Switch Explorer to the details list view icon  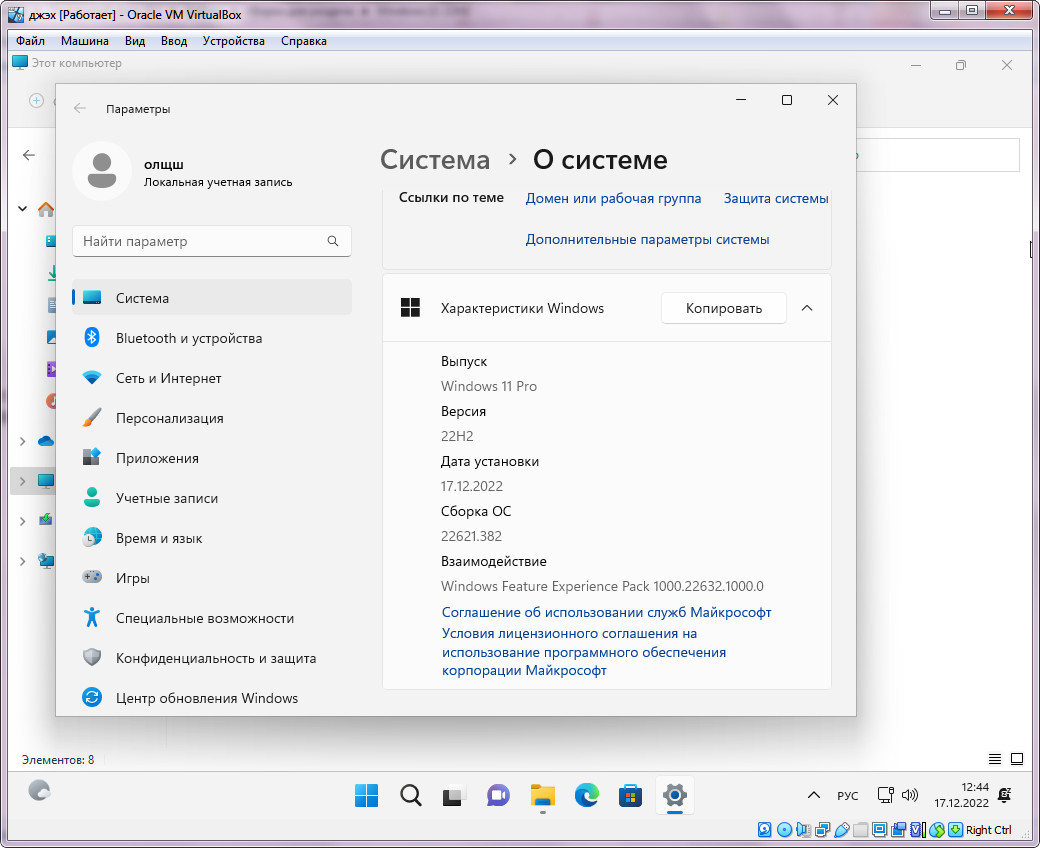pos(994,759)
